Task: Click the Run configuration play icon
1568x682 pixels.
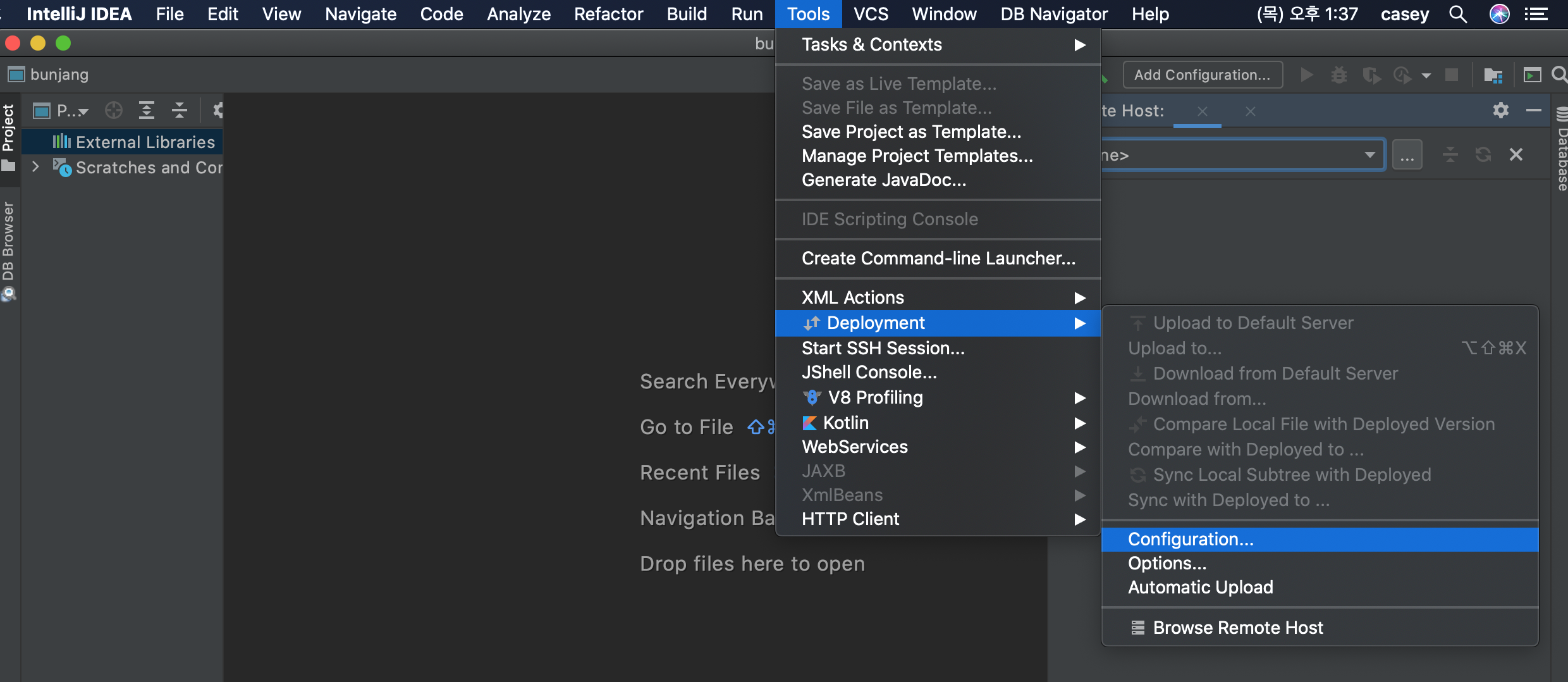Action: 1306,75
